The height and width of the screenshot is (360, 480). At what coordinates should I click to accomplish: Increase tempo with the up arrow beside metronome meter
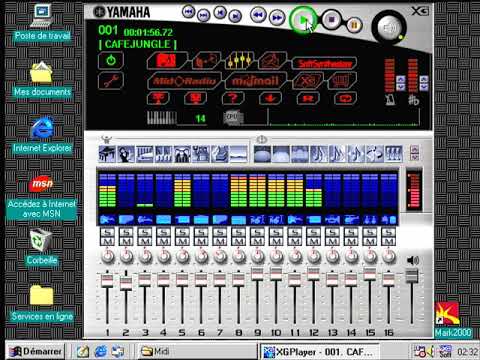401,79
